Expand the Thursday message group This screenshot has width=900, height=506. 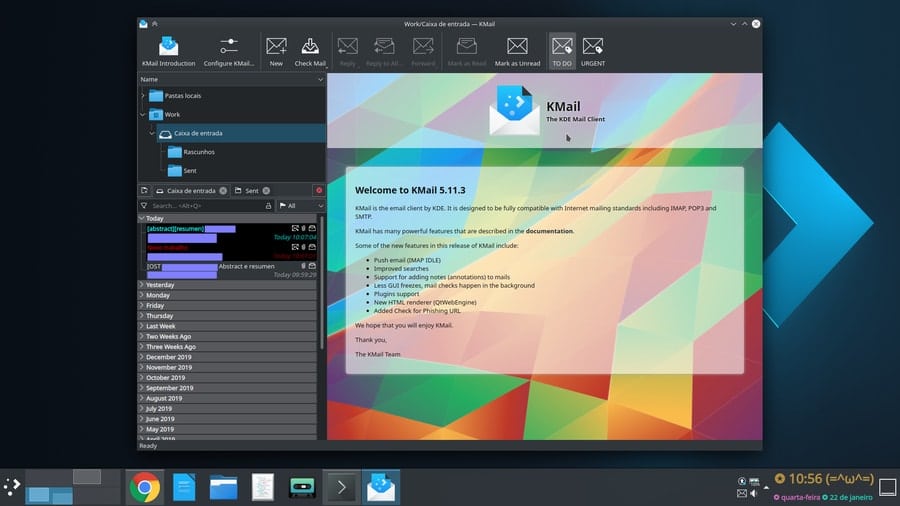coord(142,316)
